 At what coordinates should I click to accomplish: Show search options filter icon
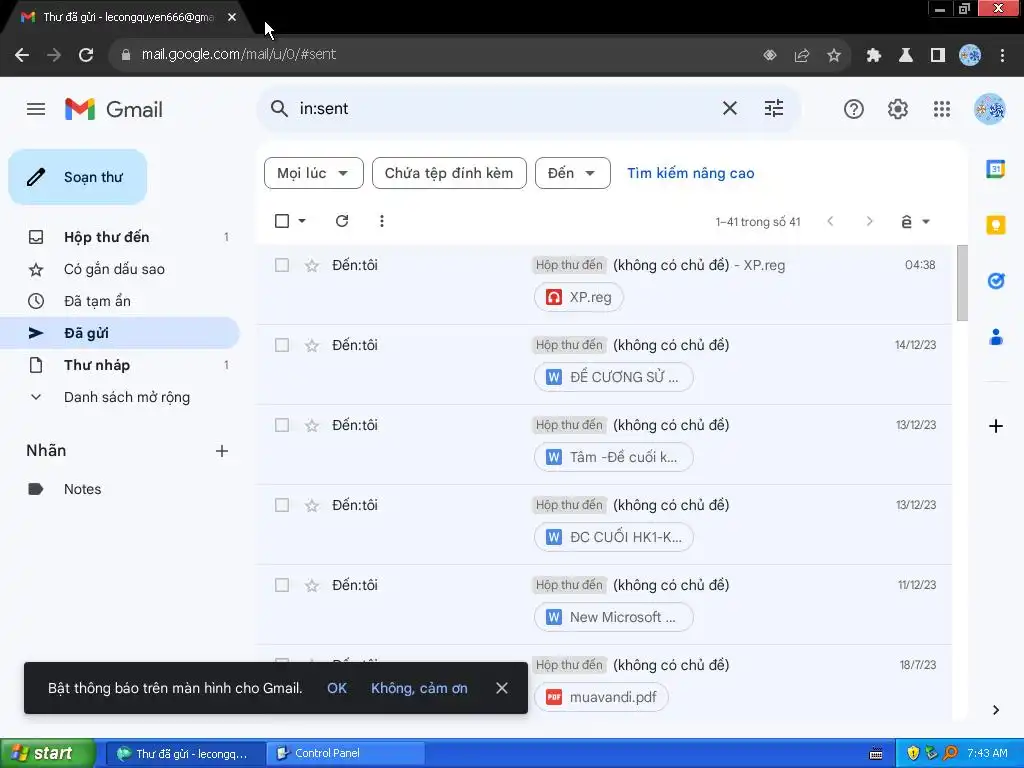pyautogui.click(x=774, y=108)
